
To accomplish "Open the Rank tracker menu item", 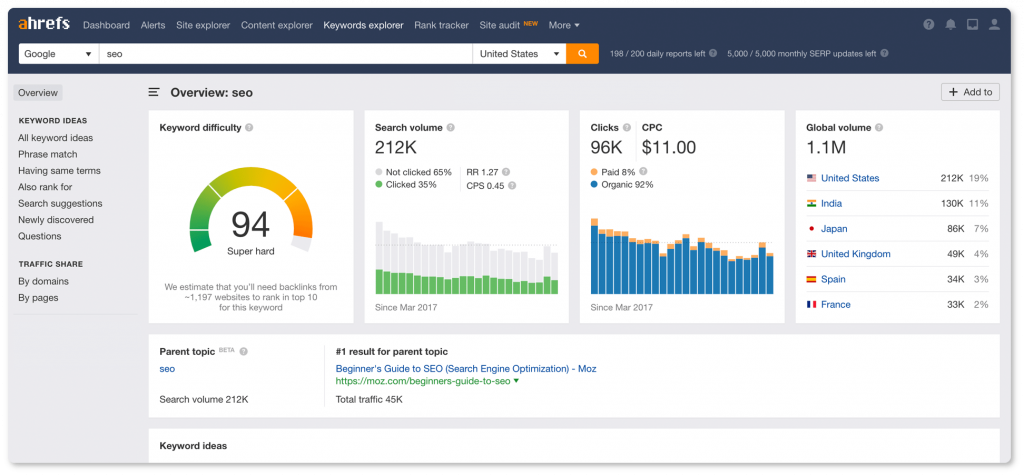I will 441,25.
